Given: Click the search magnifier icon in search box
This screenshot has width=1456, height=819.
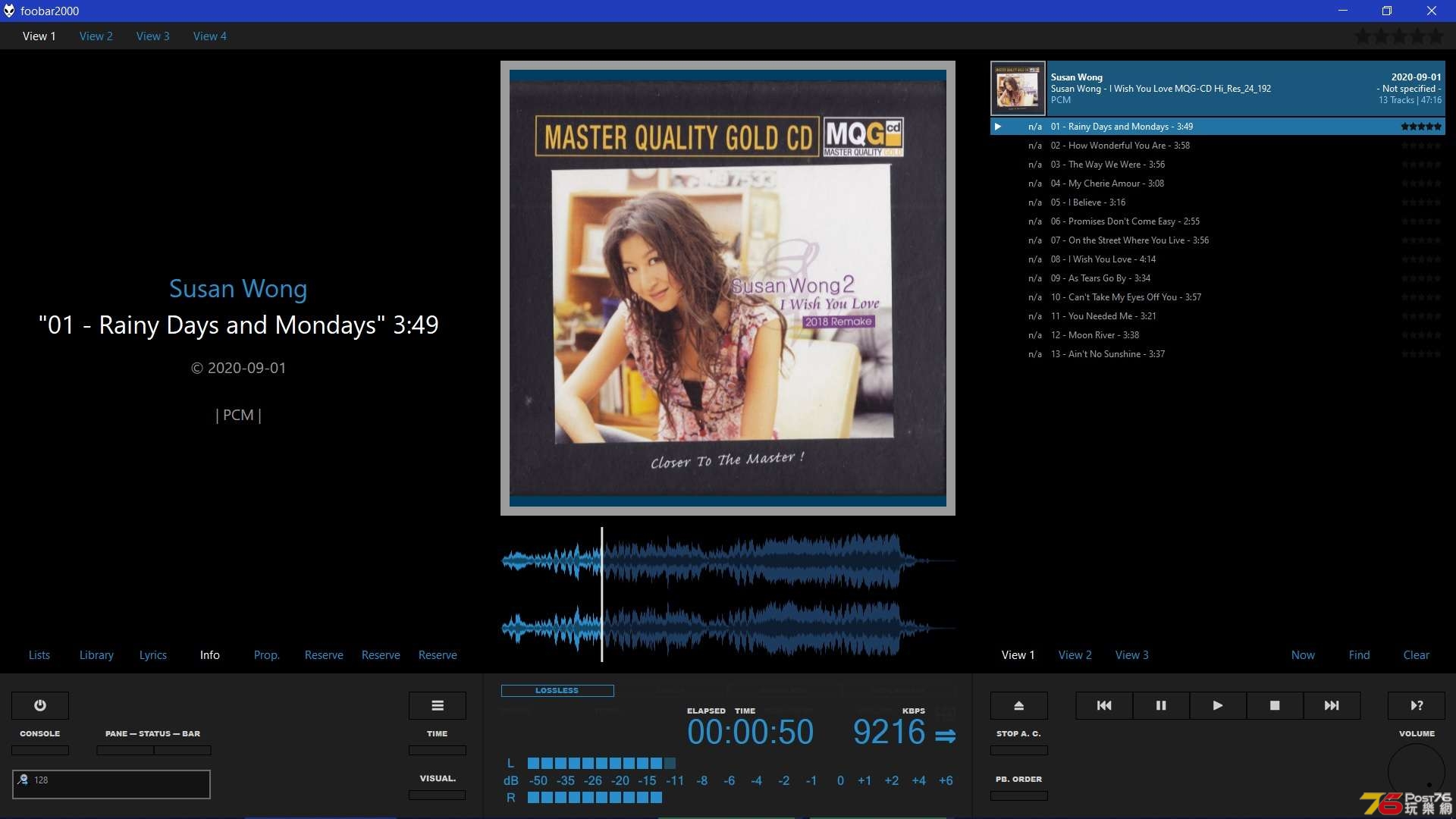Looking at the screenshot, I should [23, 780].
